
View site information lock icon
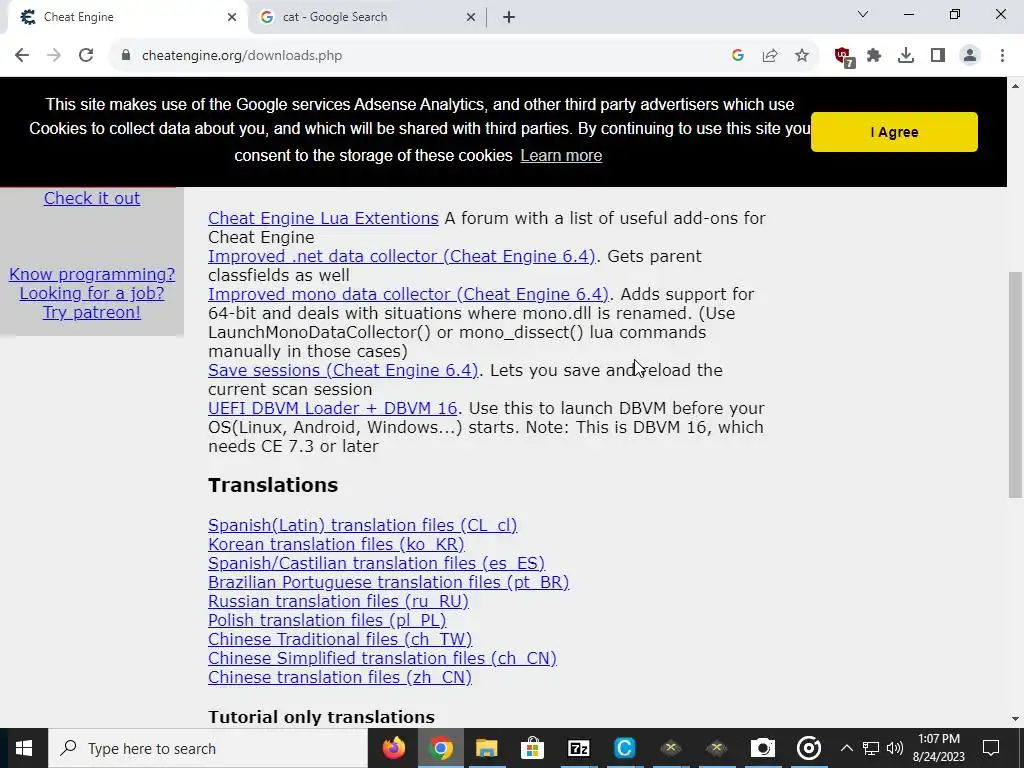pyautogui.click(x=126, y=56)
